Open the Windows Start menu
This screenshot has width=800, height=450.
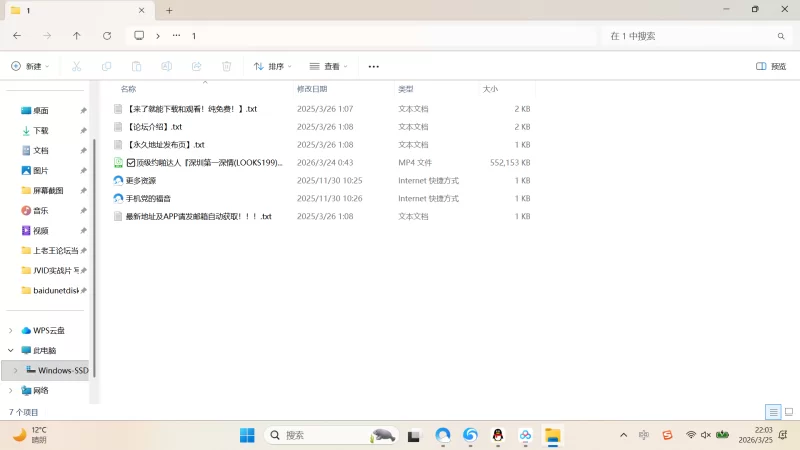(x=247, y=435)
